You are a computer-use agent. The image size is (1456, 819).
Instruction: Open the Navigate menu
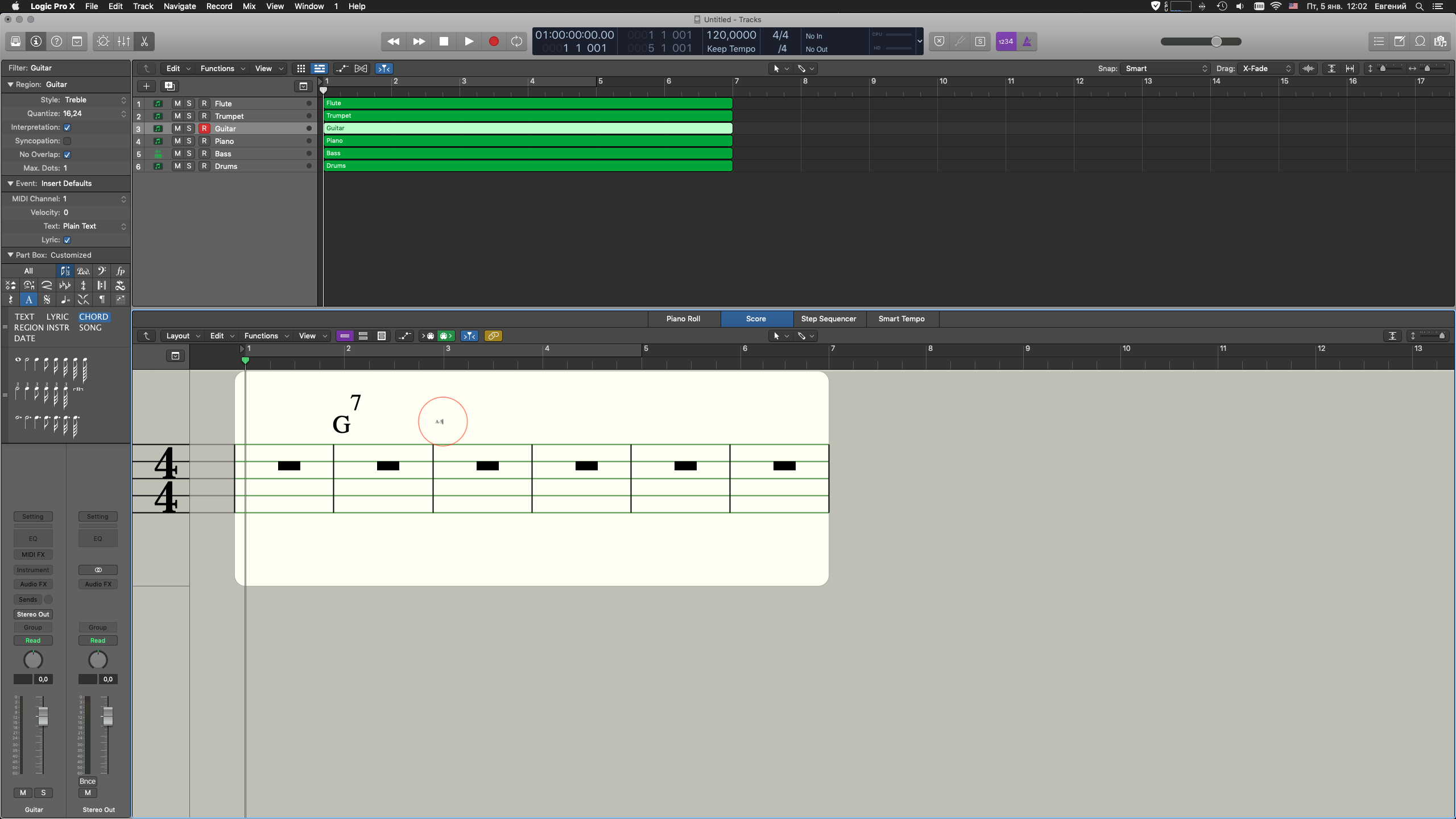click(x=180, y=6)
